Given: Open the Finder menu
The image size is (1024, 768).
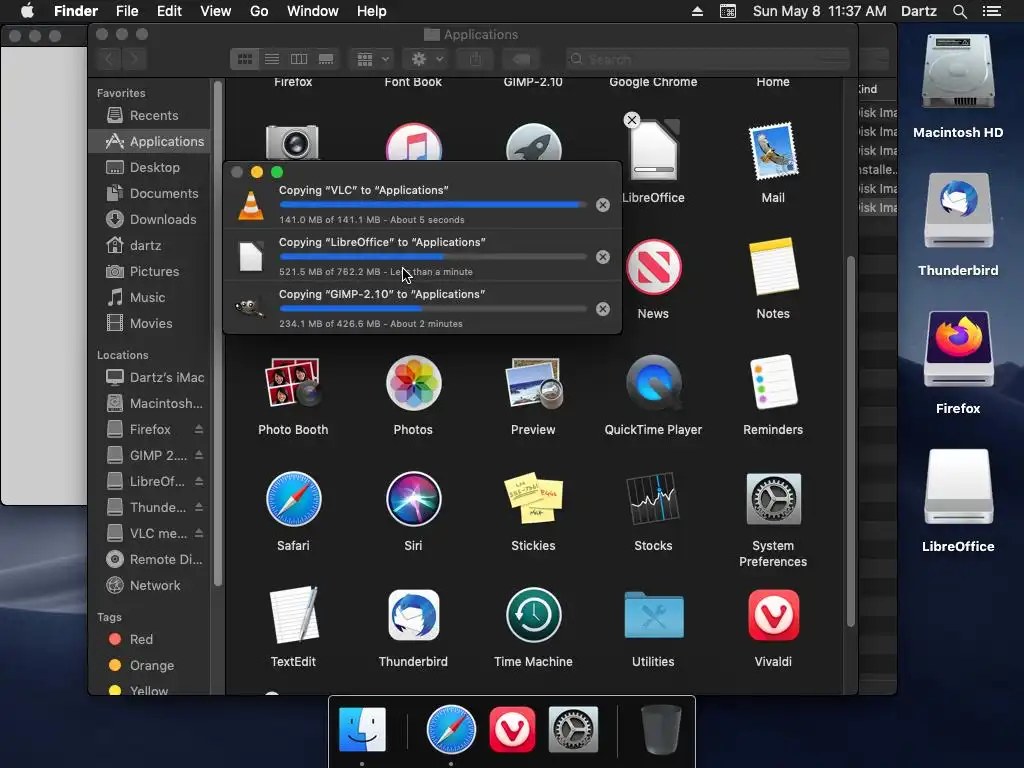Looking at the screenshot, I should pos(76,11).
